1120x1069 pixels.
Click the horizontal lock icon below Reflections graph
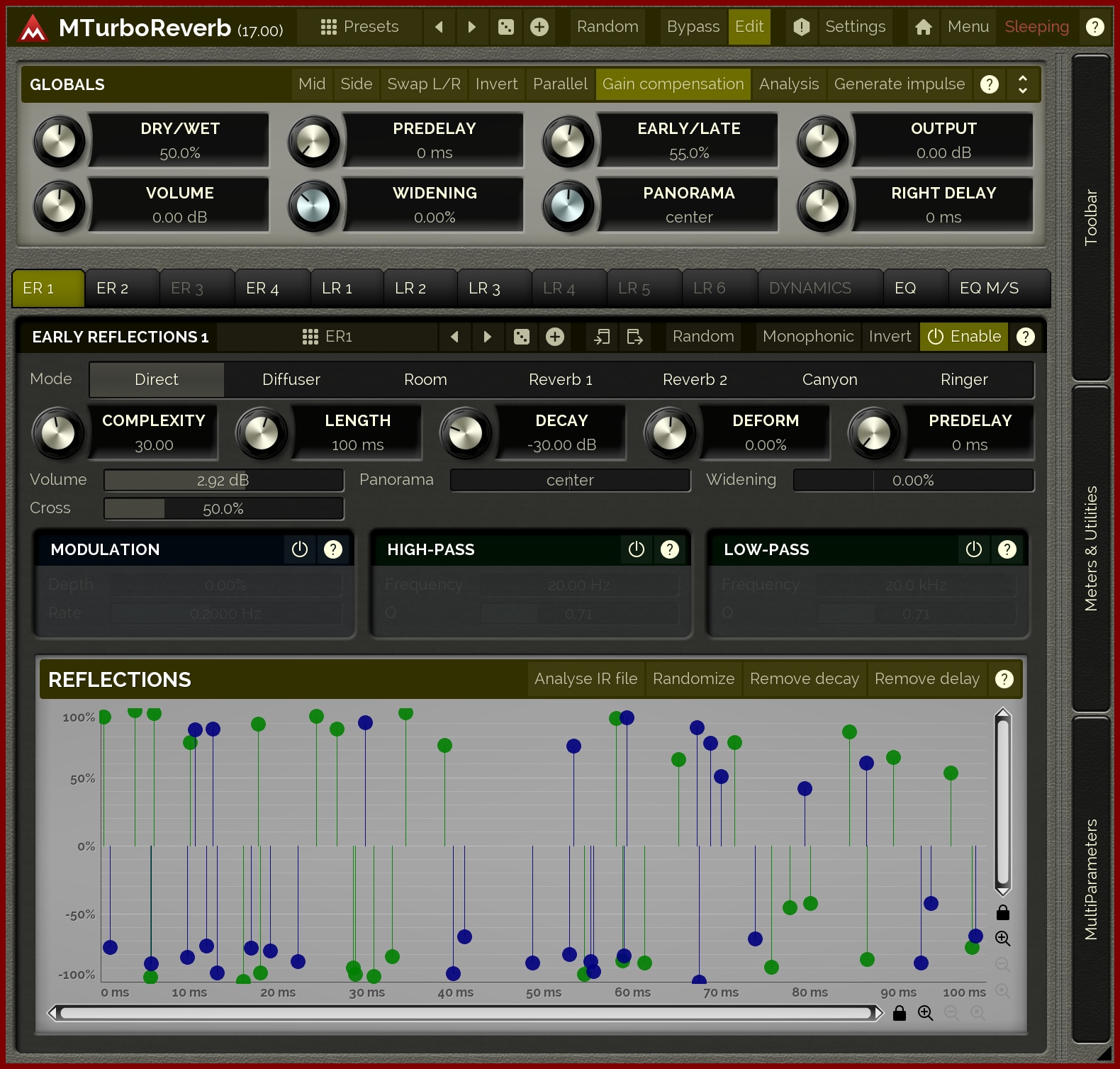[900, 1013]
